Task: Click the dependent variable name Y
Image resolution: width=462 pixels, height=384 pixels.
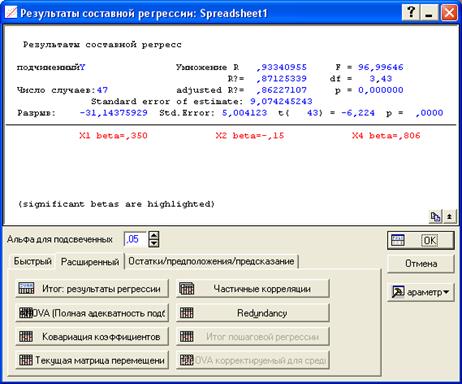Action: click(x=82, y=67)
